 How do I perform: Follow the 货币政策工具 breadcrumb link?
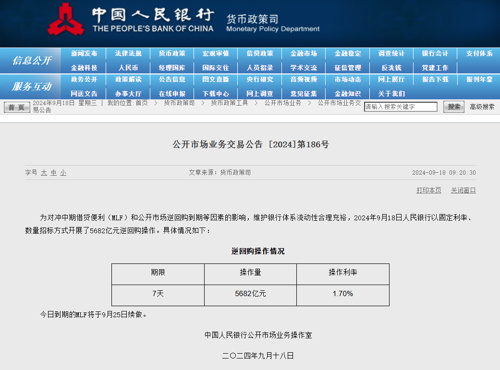pyautogui.click(x=229, y=103)
